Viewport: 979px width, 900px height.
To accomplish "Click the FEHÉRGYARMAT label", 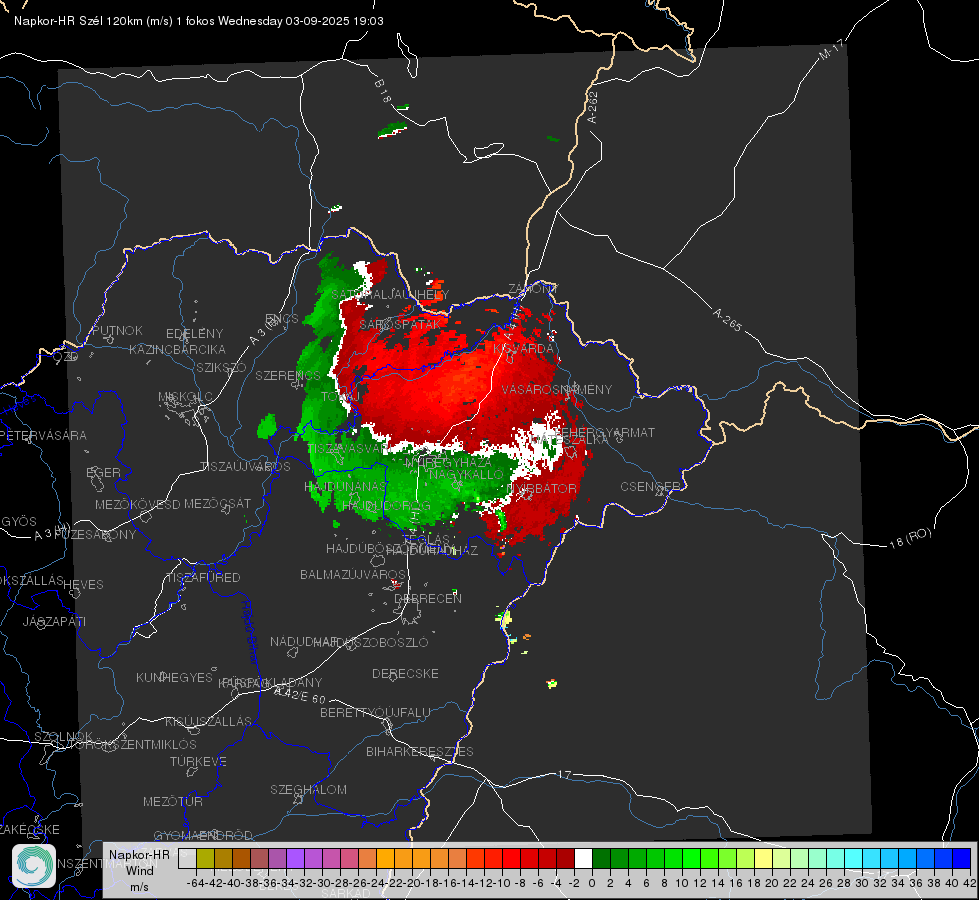I will coord(604,432).
